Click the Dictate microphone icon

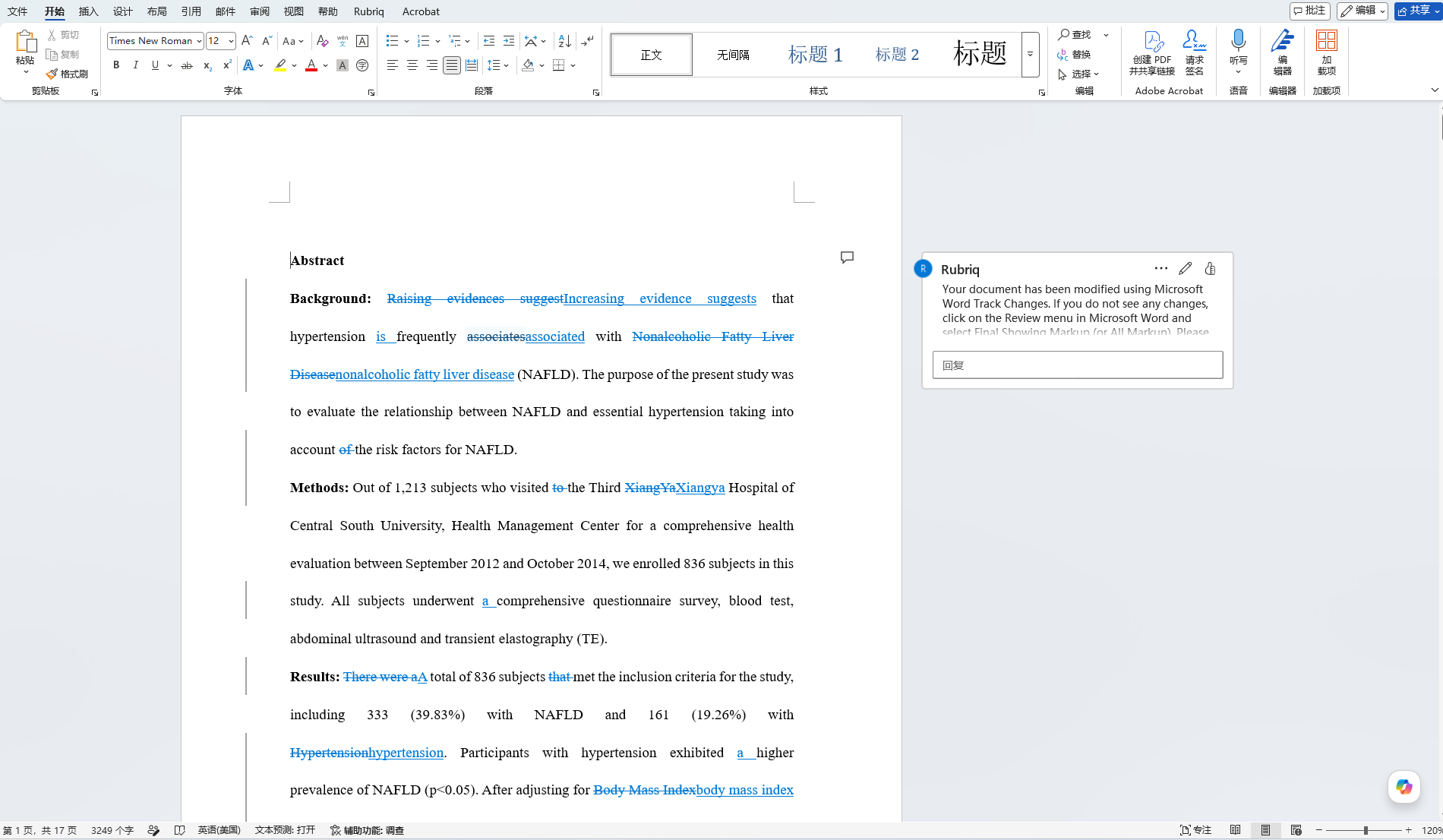[1238, 40]
